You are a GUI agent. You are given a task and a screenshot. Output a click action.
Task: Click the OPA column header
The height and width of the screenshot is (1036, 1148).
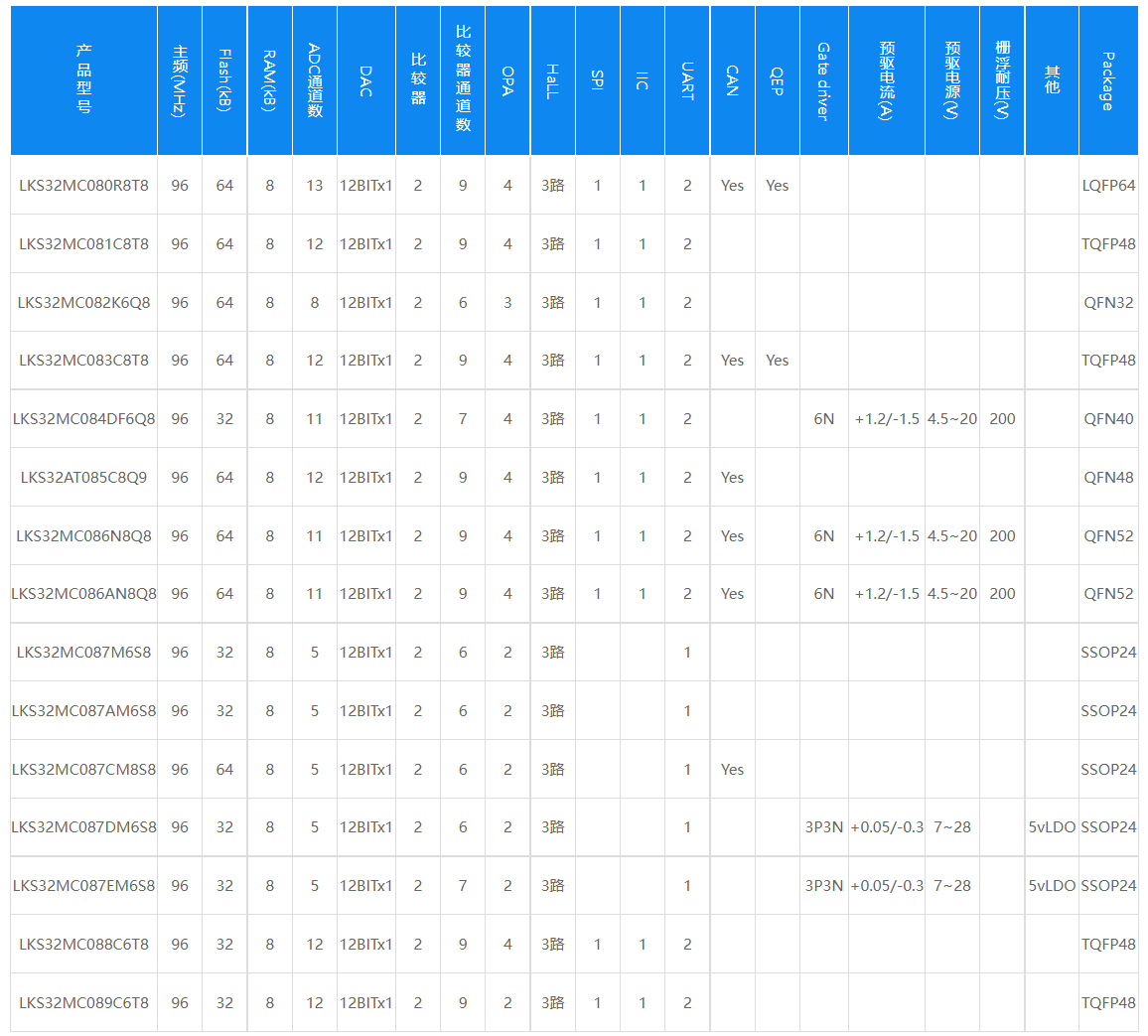click(507, 80)
